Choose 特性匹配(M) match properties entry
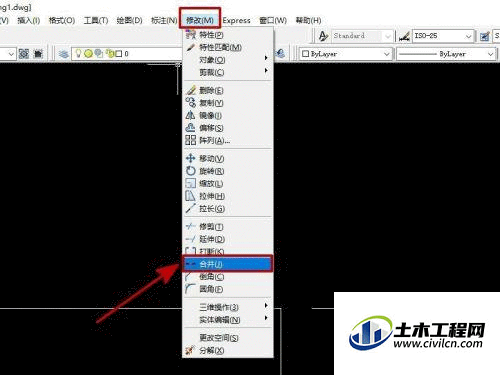The width and height of the screenshot is (500, 375). (228, 47)
